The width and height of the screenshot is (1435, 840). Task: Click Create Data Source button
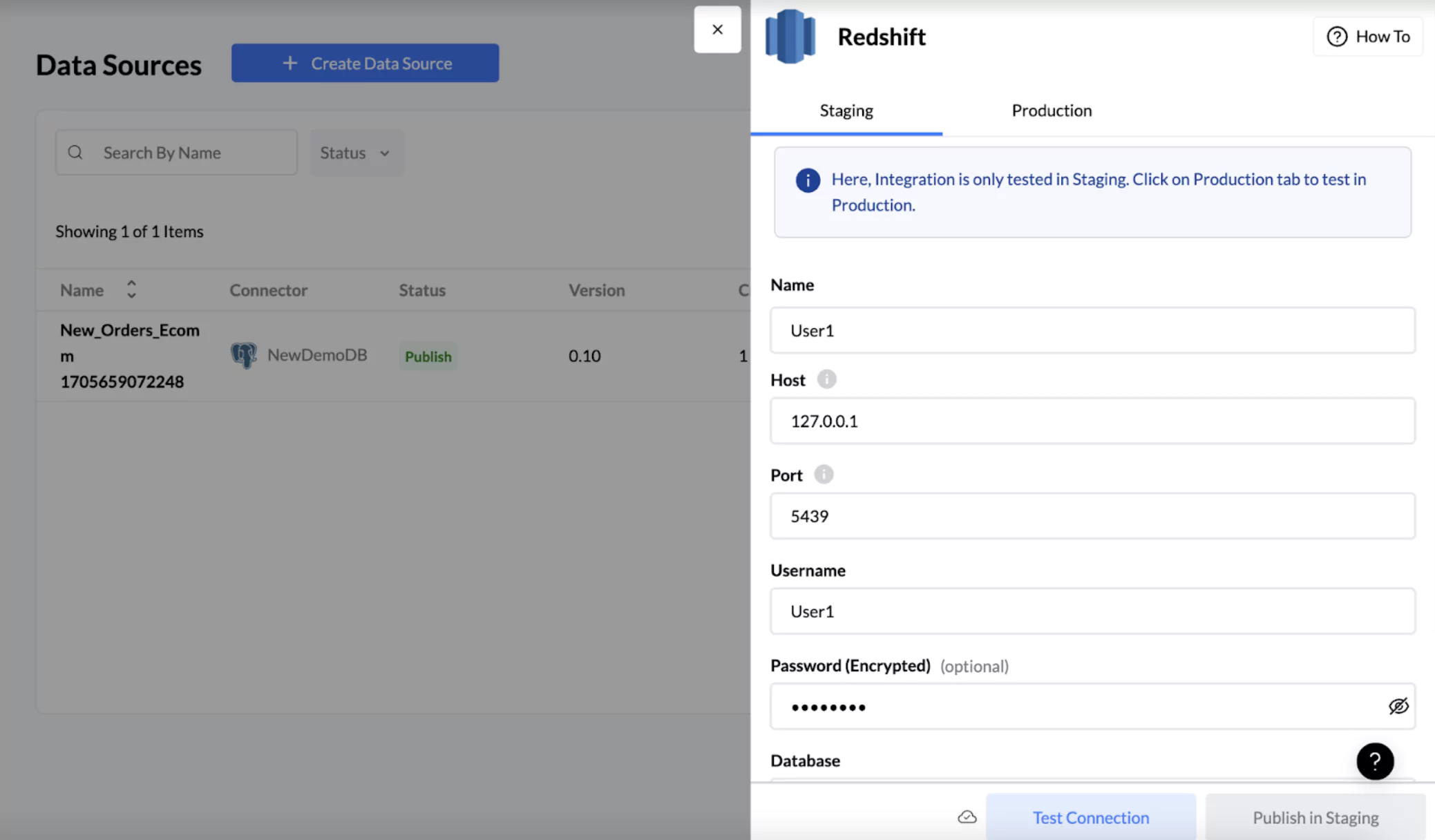coord(365,63)
